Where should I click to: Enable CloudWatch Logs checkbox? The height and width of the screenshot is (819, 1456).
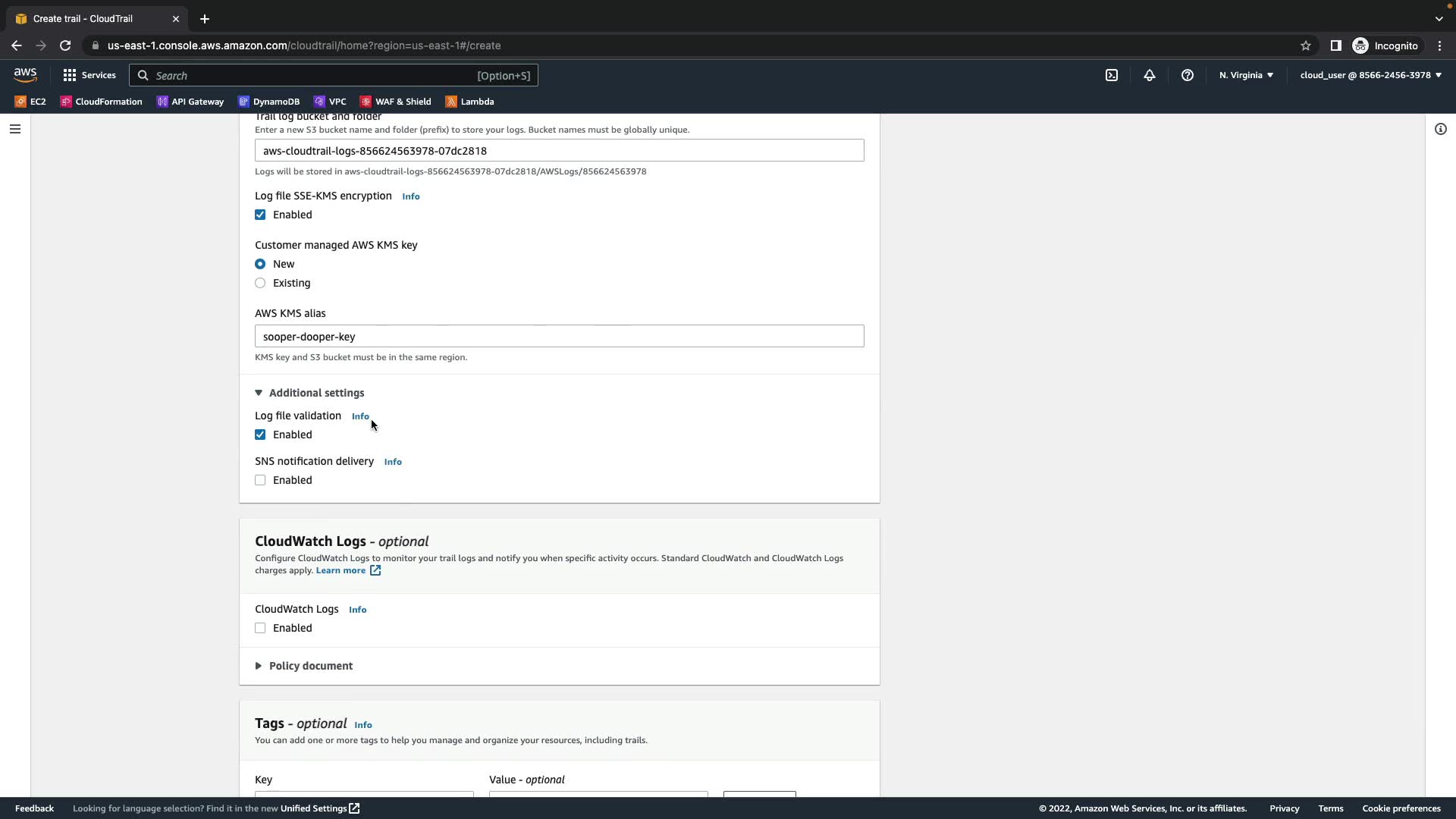[260, 628]
